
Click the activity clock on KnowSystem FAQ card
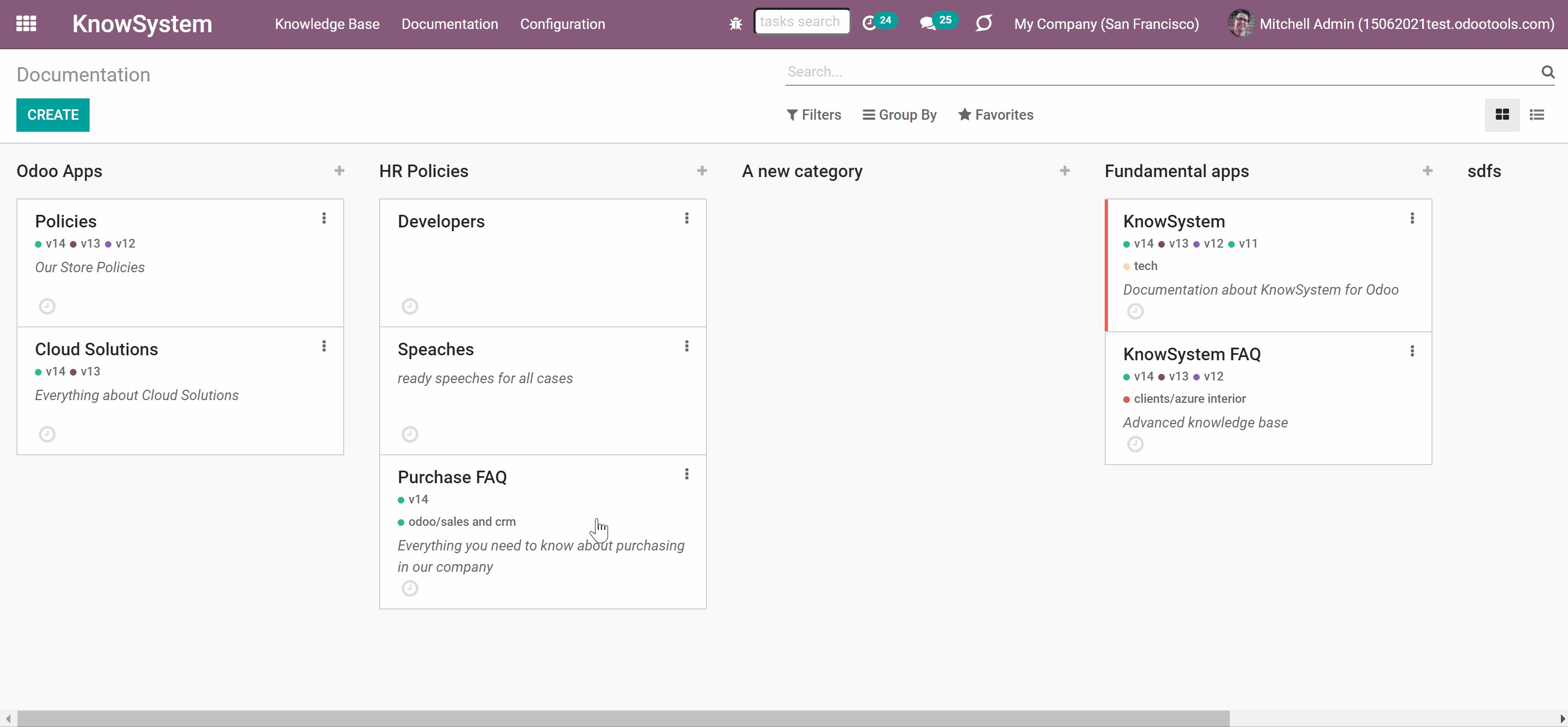coord(1135,444)
